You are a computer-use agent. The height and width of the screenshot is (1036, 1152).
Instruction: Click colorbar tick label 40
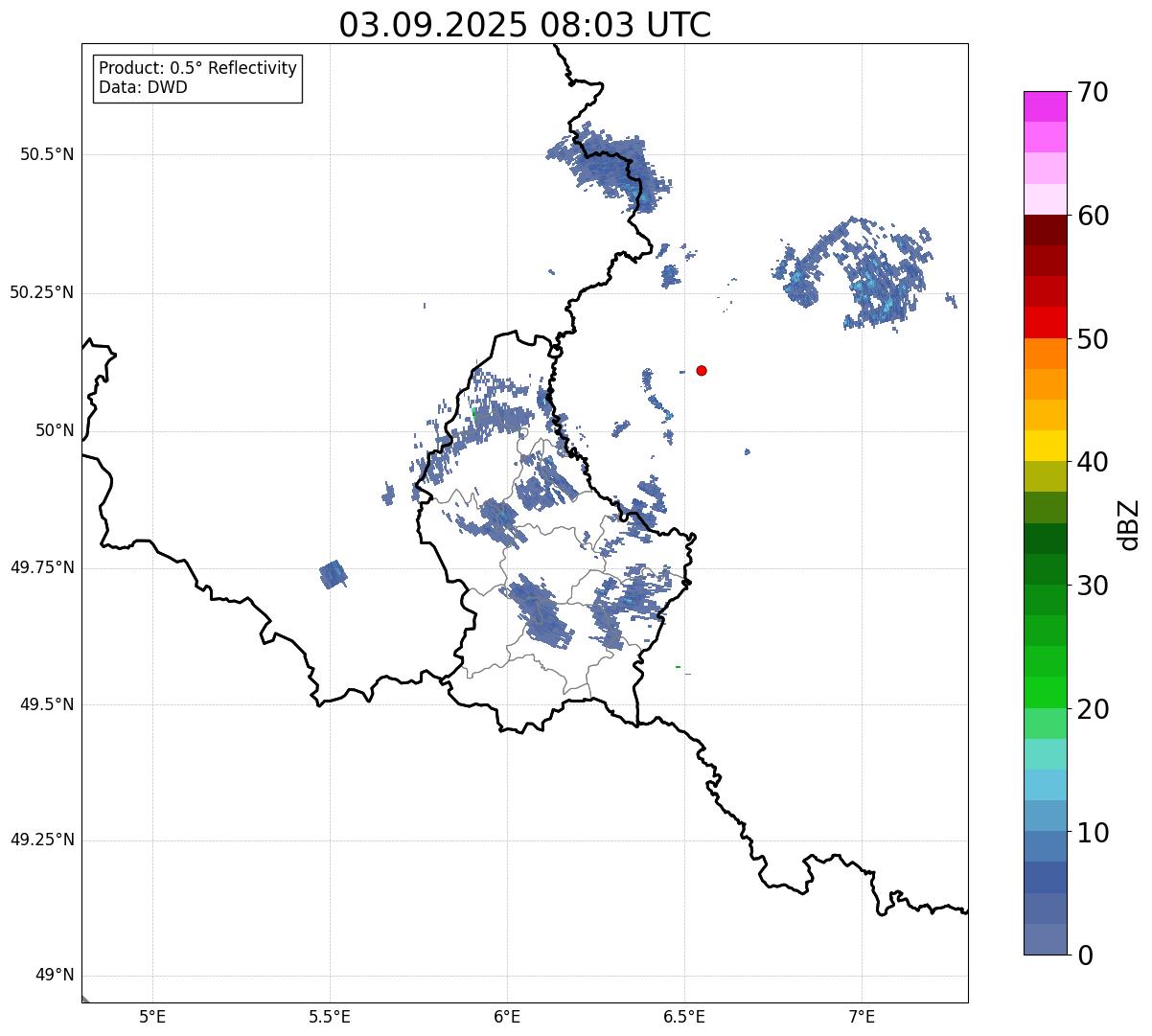tap(1093, 462)
